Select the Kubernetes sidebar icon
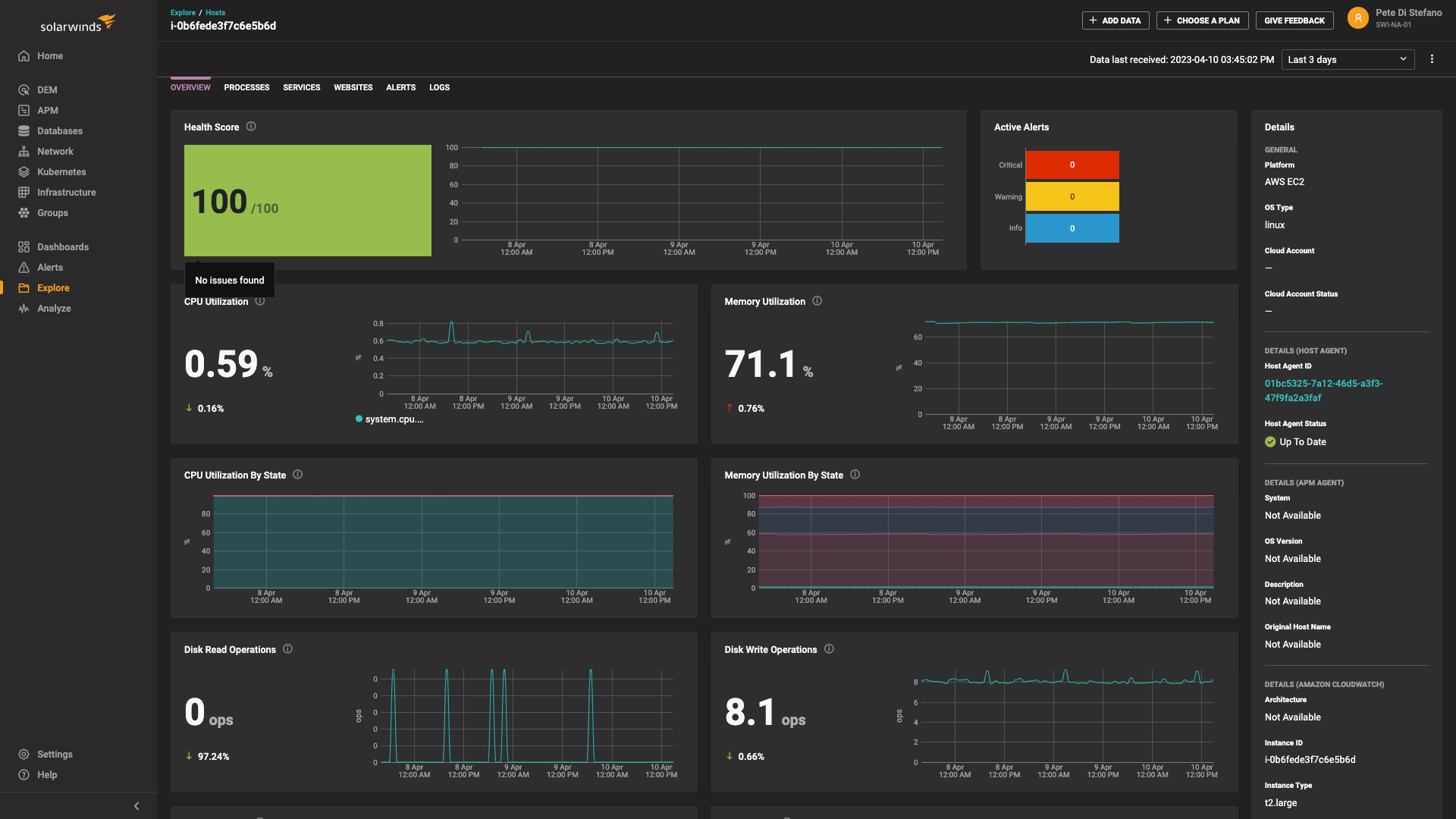The width and height of the screenshot is (1456, 819). 24,171
